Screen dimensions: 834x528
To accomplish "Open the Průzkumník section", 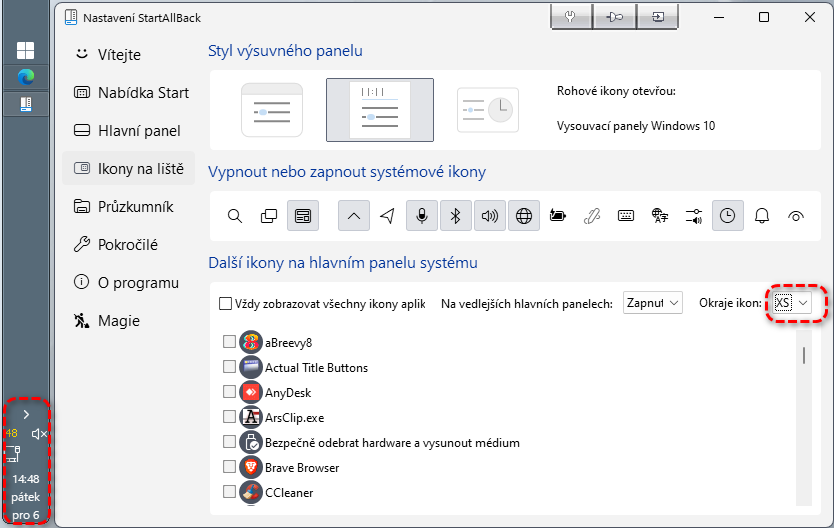I will click(129, 207).
